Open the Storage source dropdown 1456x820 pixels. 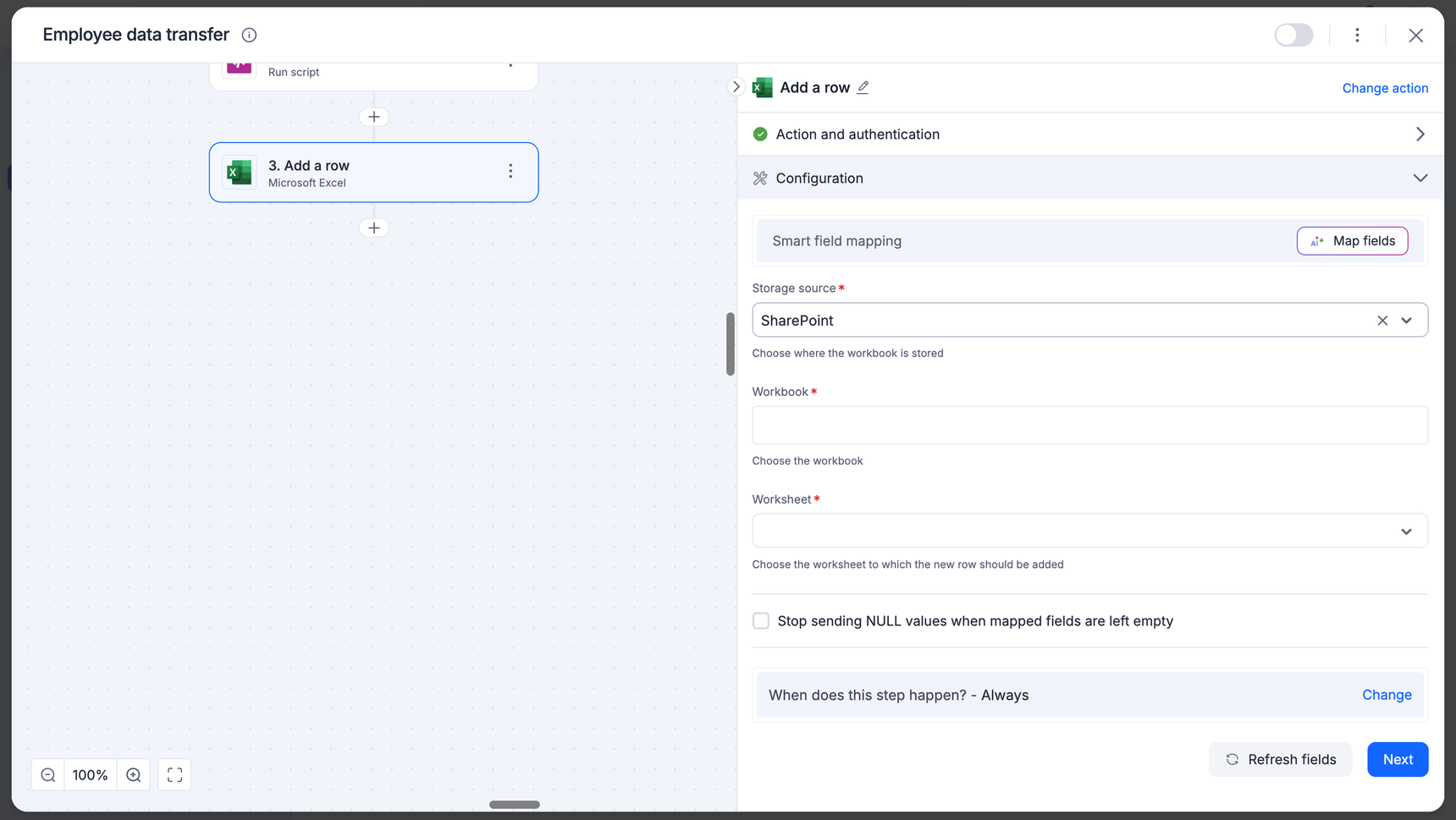tap(1406, 321)
